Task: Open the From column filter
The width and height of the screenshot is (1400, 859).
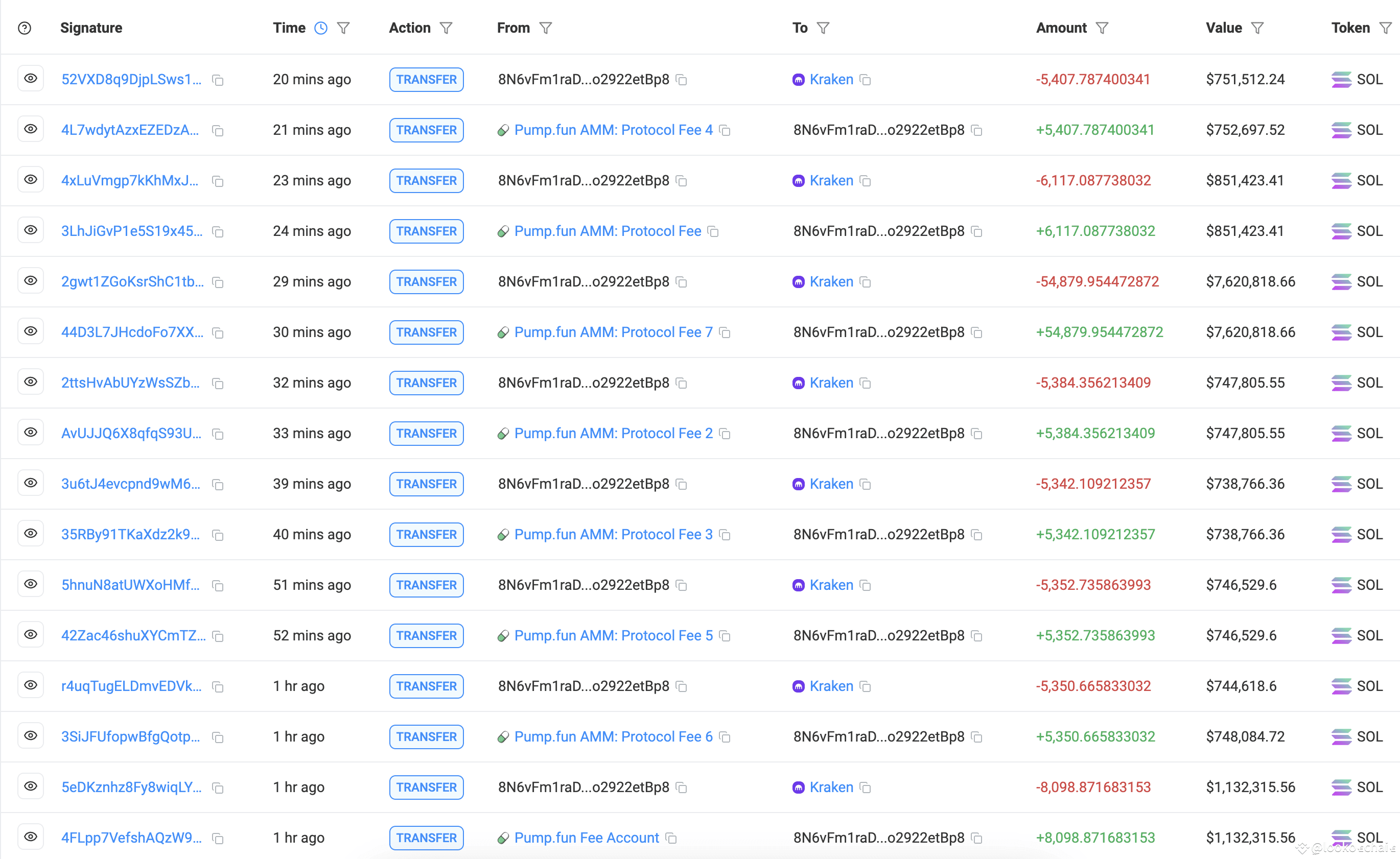Action: (x=546, y=28)
